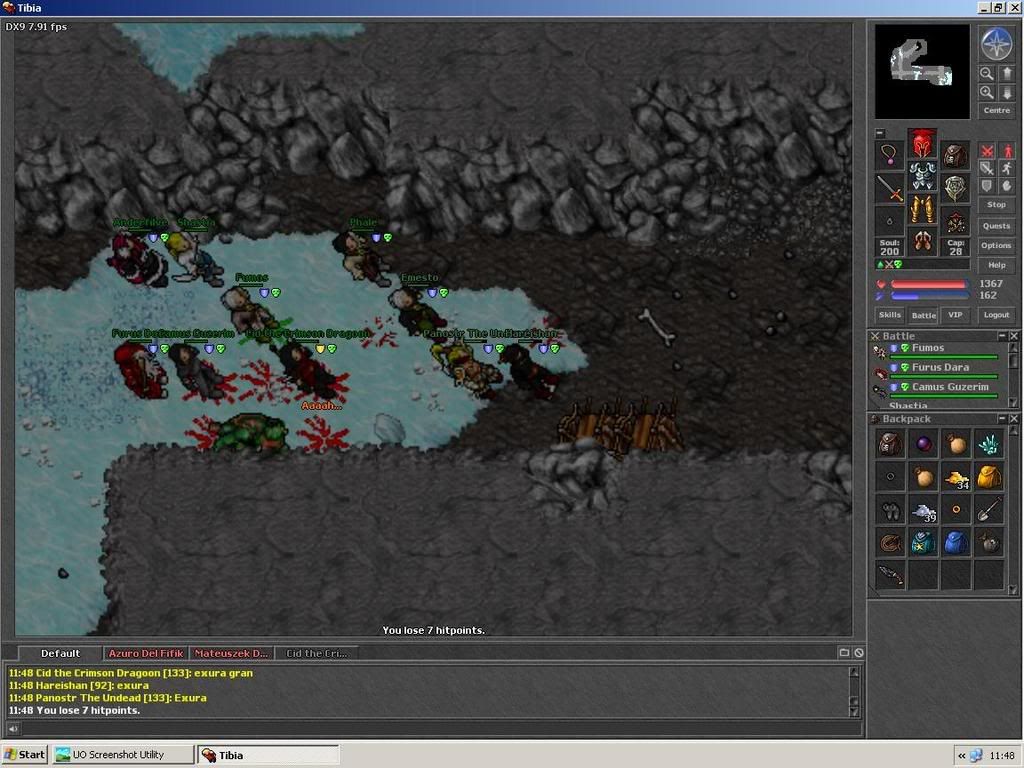1024x768 pixels.
Task: Click the blue mana bar
Action: [x=929, y=296]
